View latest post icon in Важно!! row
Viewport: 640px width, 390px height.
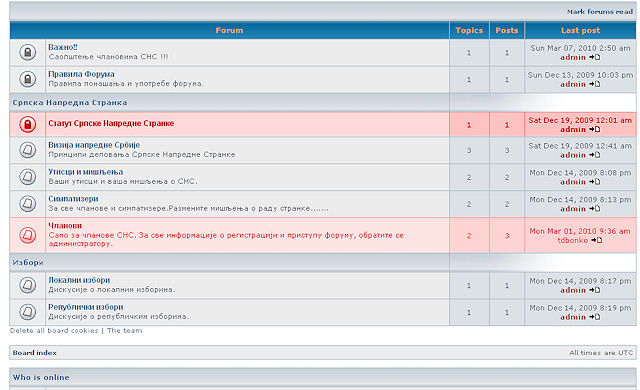(595, 57)
